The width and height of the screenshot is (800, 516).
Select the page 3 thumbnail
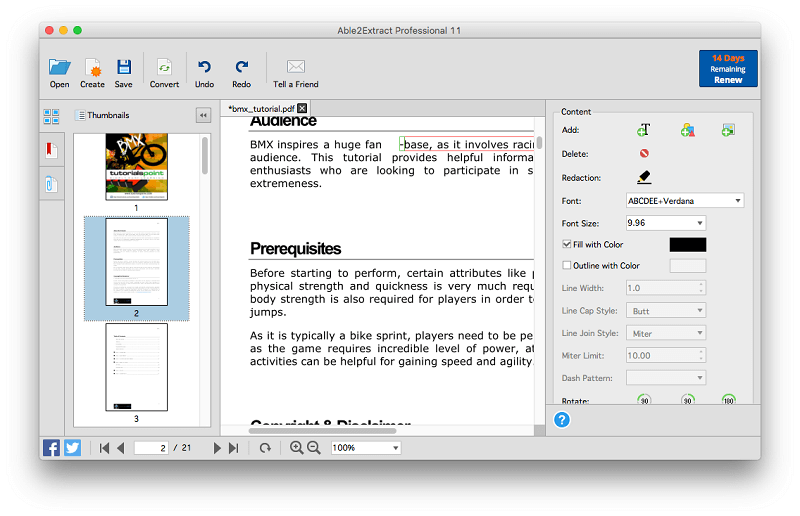(x=136, y=367)
